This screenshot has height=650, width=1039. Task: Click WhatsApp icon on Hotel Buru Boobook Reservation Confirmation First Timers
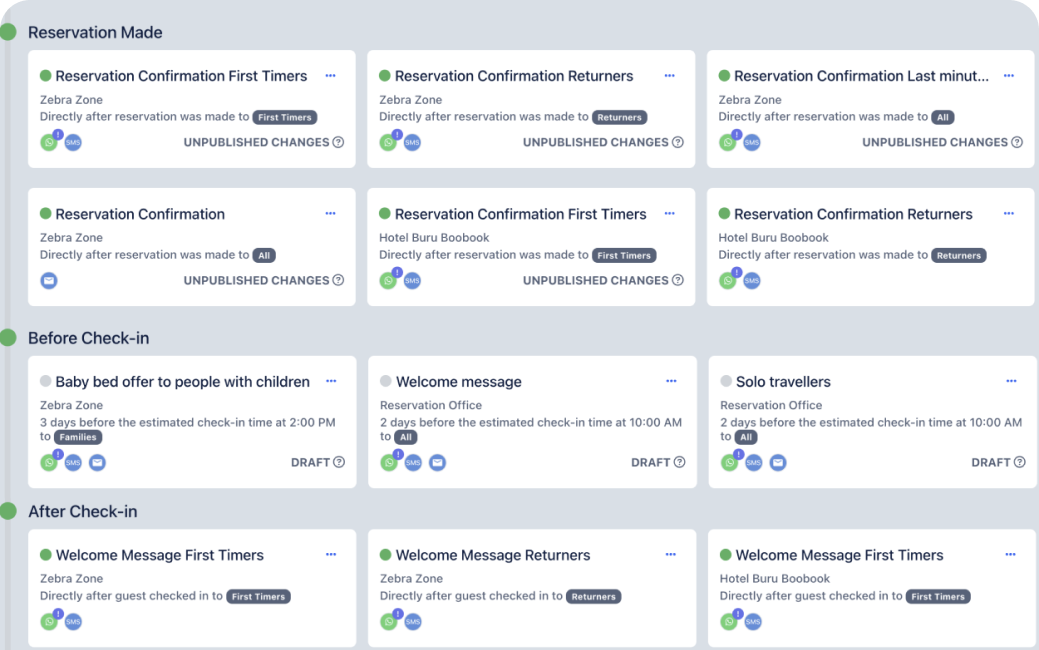[x=388, y=280]
